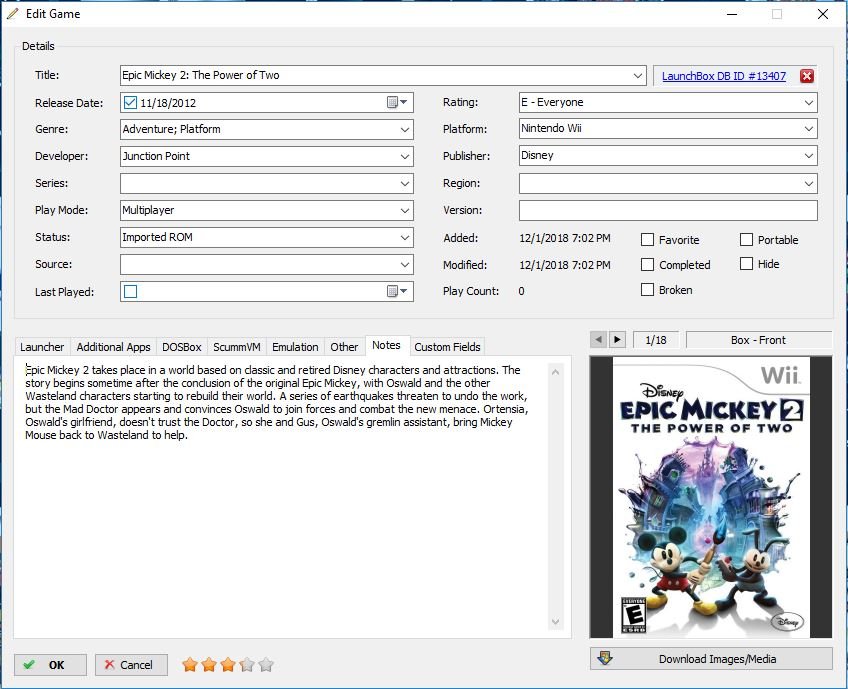The image size is (848, 689).
Task: Click the notes scrollbar down arrow
Action: point(555,622)
